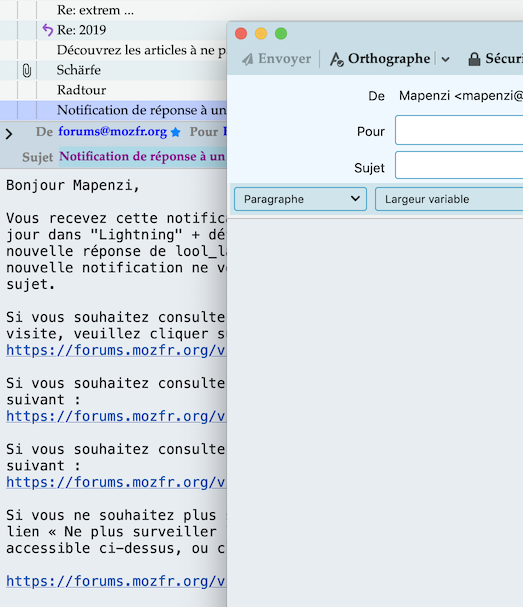The height and width of the screenshot is (607, 523).
Task: Click the green fullscreen button of compose window
Action: 281,34
